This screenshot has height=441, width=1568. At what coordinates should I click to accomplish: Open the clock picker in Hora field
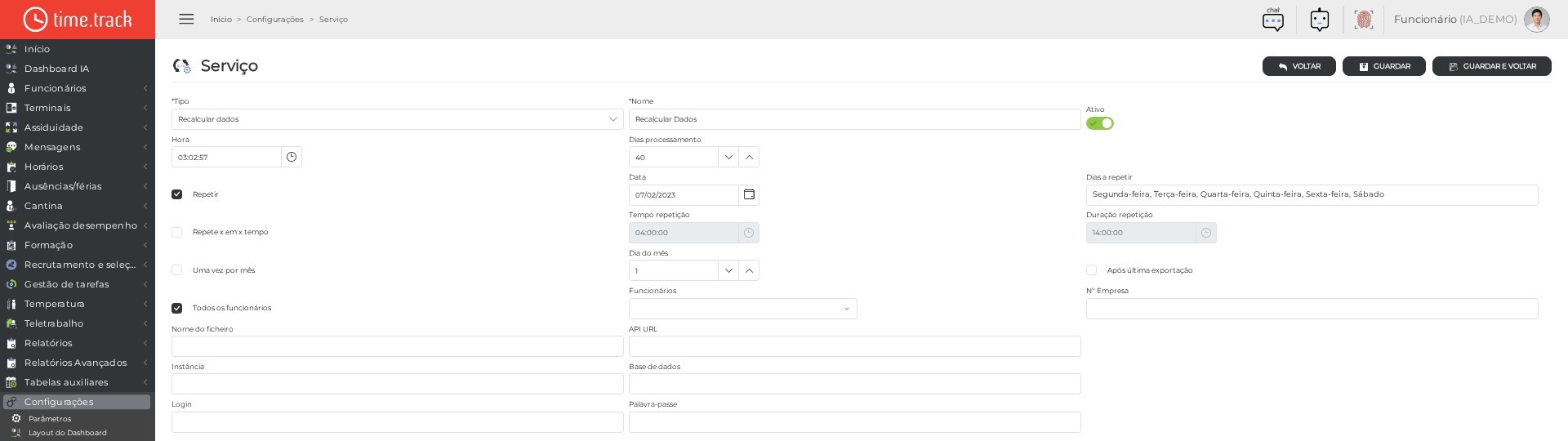pos(292,157)
